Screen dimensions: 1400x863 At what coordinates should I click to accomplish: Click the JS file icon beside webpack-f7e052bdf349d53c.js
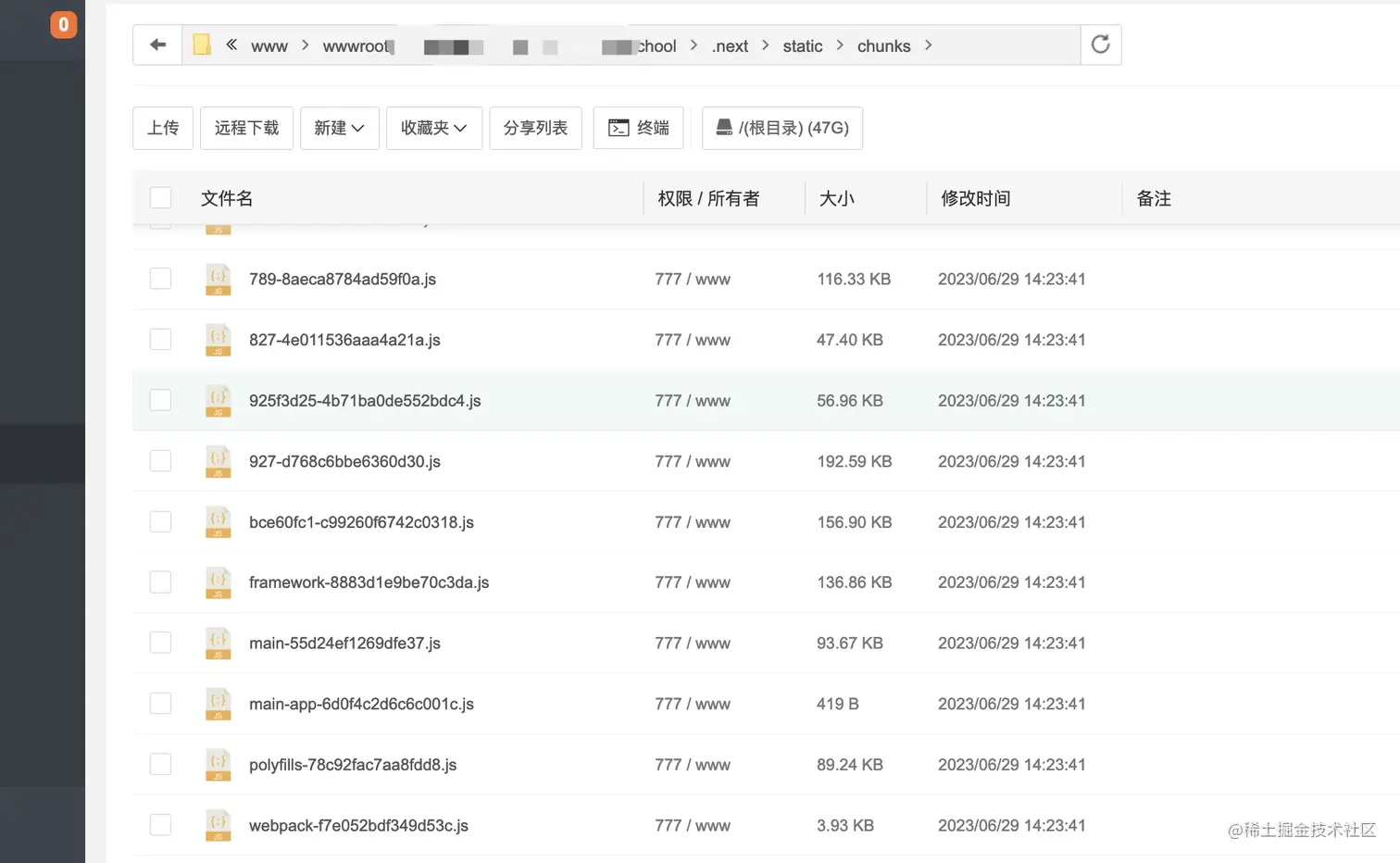[218, 825]
